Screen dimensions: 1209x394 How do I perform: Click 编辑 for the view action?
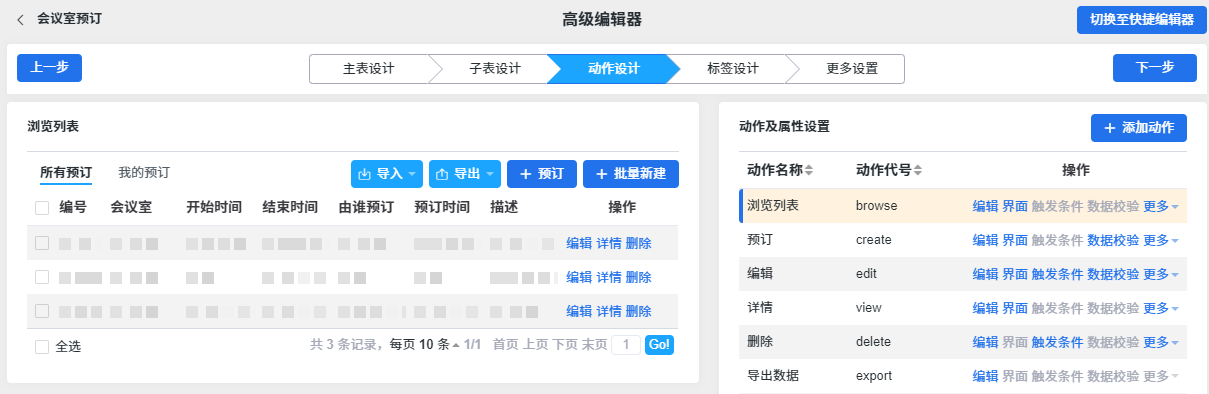985,308
